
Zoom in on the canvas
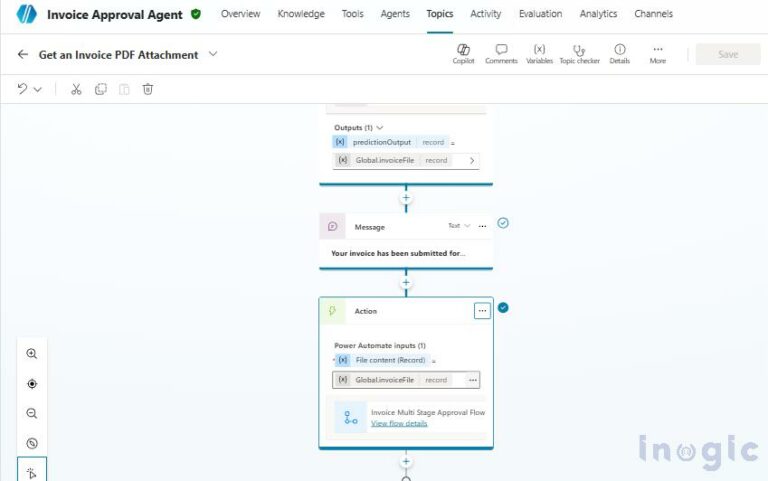pyautogui.click(x=32, y=354)
